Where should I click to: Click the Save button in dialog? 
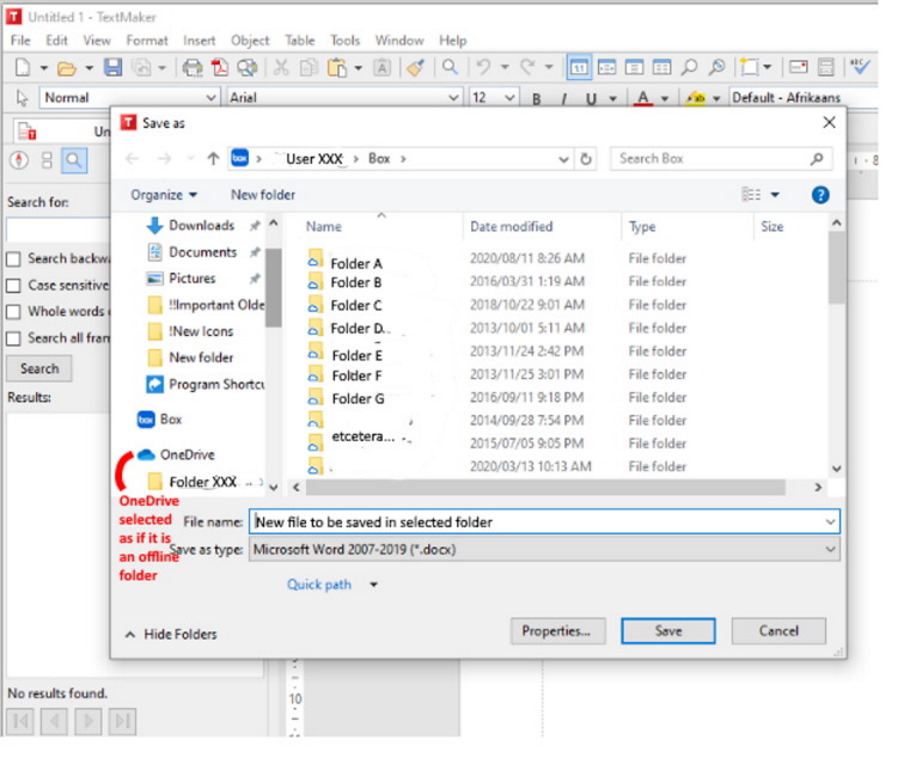click(x=668, y=631)
